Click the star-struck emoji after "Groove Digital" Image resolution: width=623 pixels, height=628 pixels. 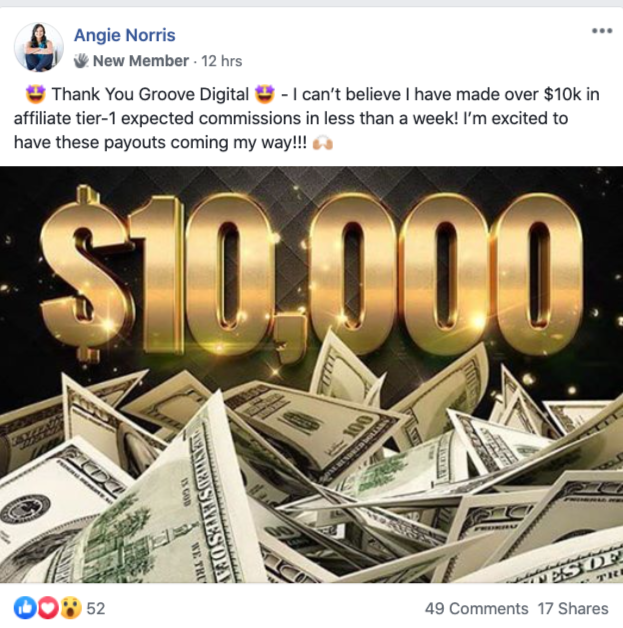click(x=265, y=95)
